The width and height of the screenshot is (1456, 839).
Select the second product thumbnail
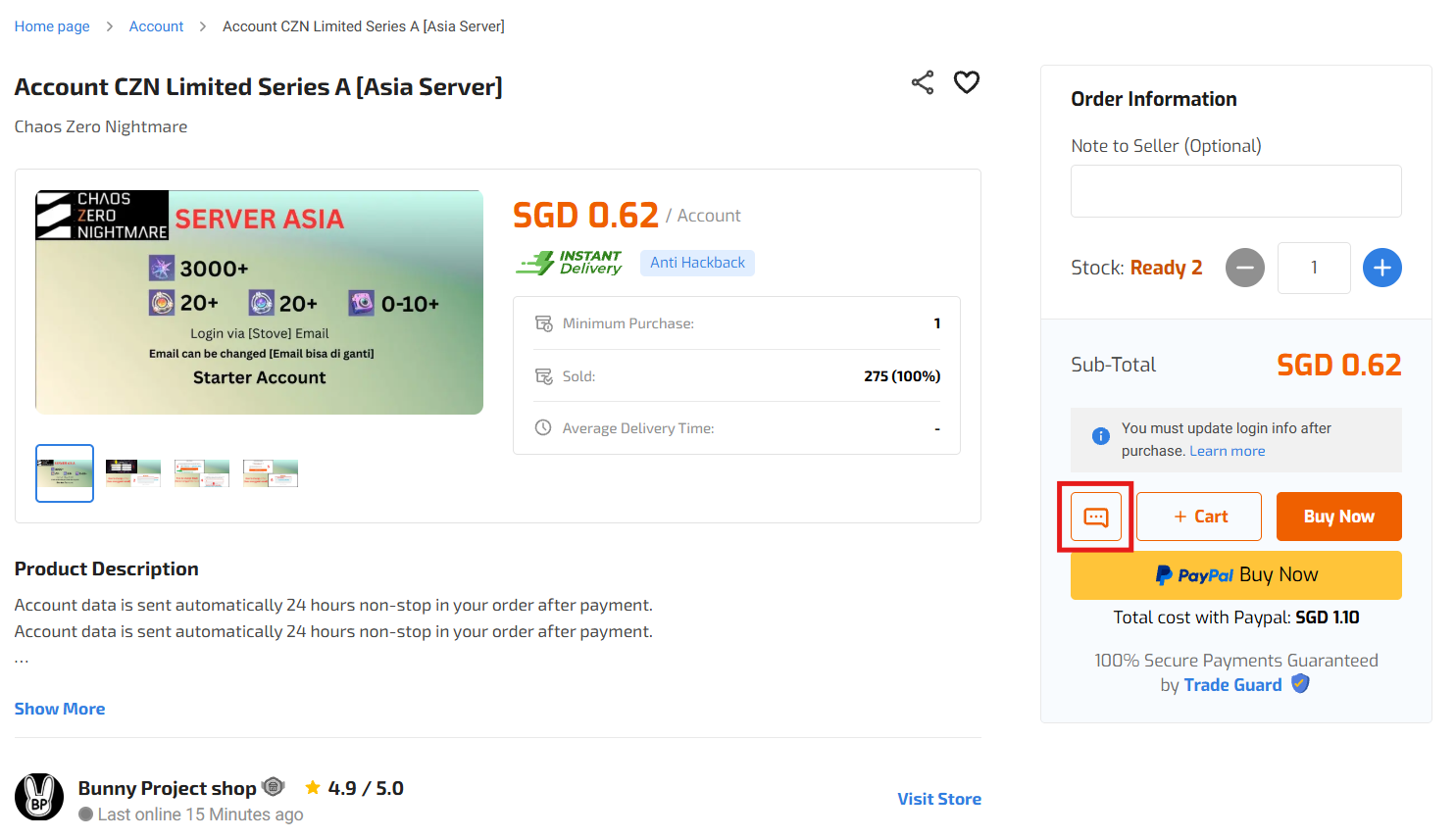(x=133, y=473)
